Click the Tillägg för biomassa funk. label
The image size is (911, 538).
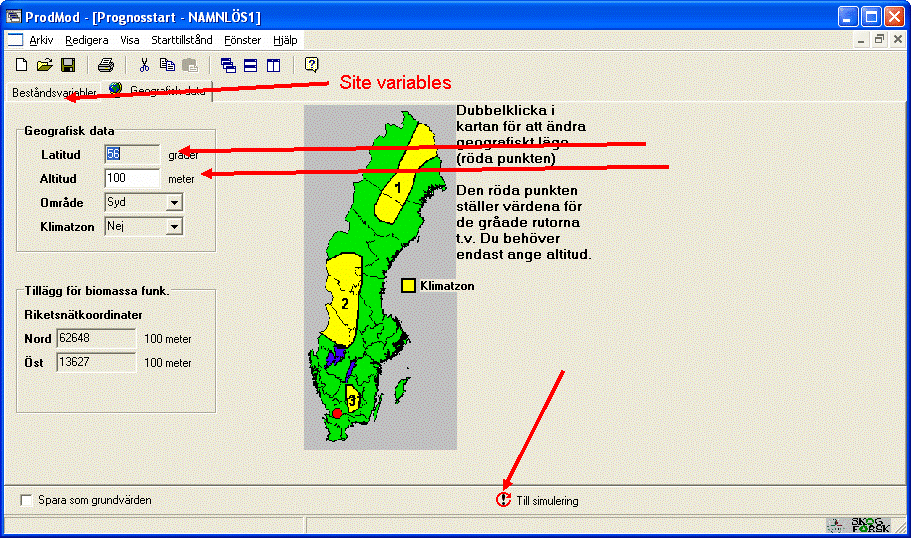pos(96,290)
